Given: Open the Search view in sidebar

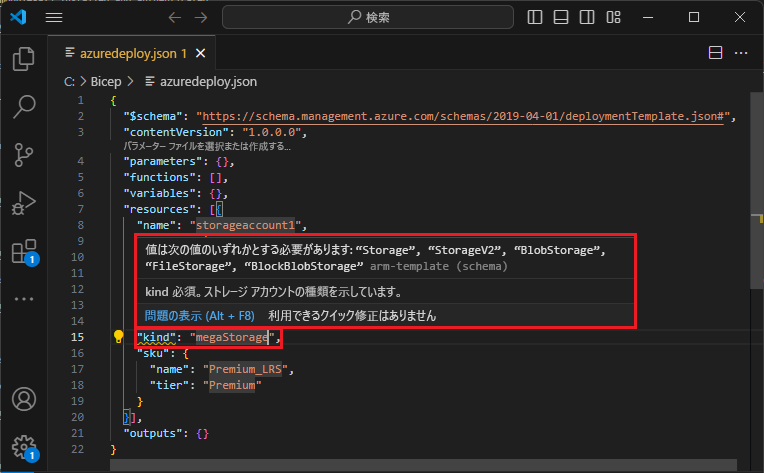Looking at the screenshot, I should pyautogui.click(x=23, y=107).
